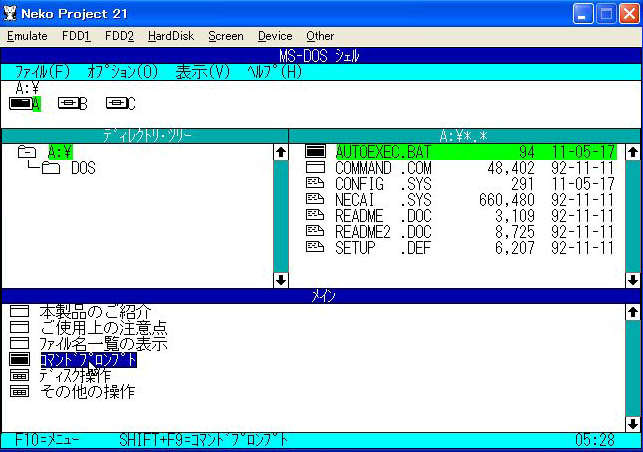Launch 本製品のご紹介 program entry
The image size is (643, 452).
pyautogui.click(x=96, y=312)
